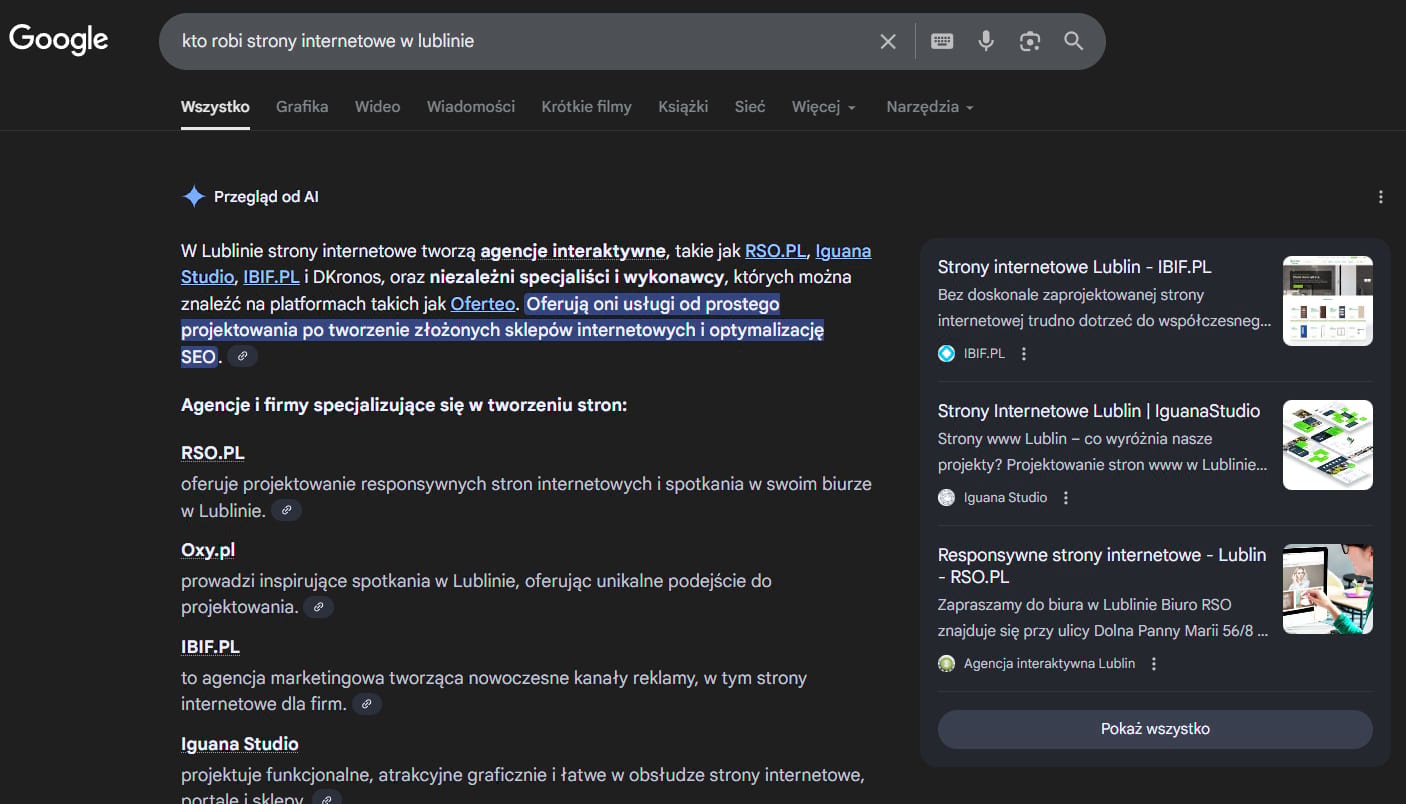Click the 'Agencja interaktywna Lublin' source name
The height and width of the screenshot is (804, 1406).
1049,663
